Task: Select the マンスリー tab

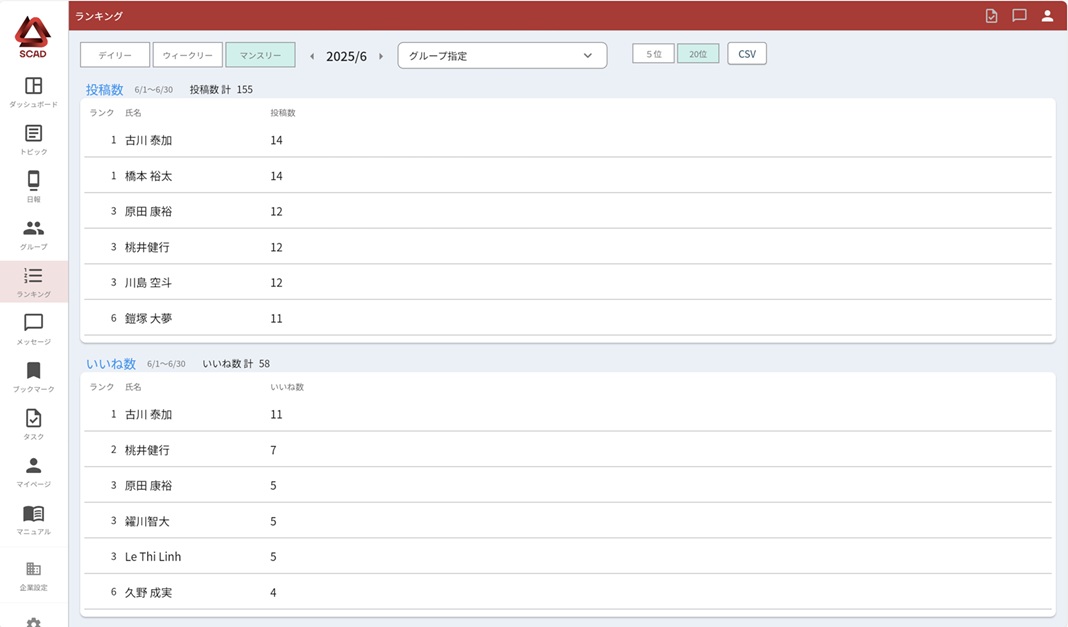Action: tap(260, 55)
